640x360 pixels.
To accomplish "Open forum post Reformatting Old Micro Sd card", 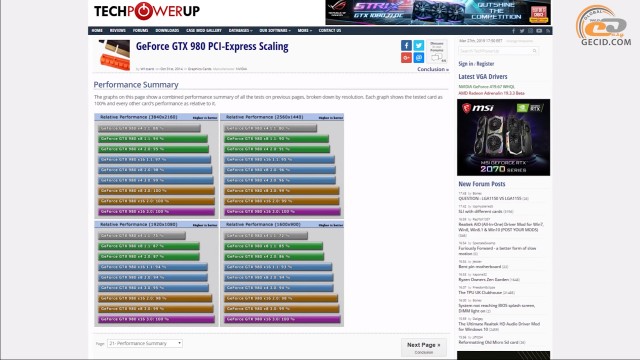I will coord(489,342).
